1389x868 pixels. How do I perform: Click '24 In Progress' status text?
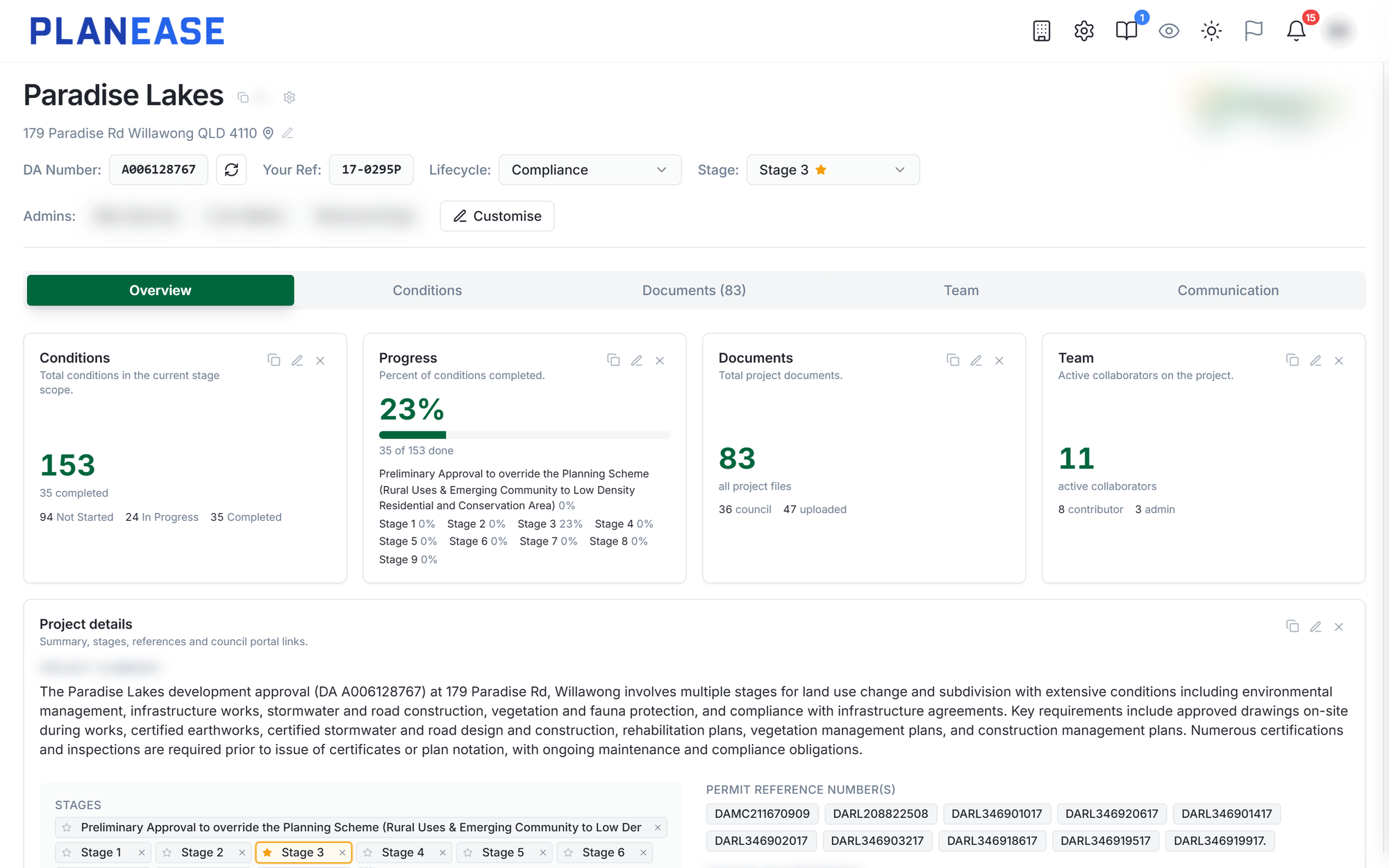click(162, 517)
